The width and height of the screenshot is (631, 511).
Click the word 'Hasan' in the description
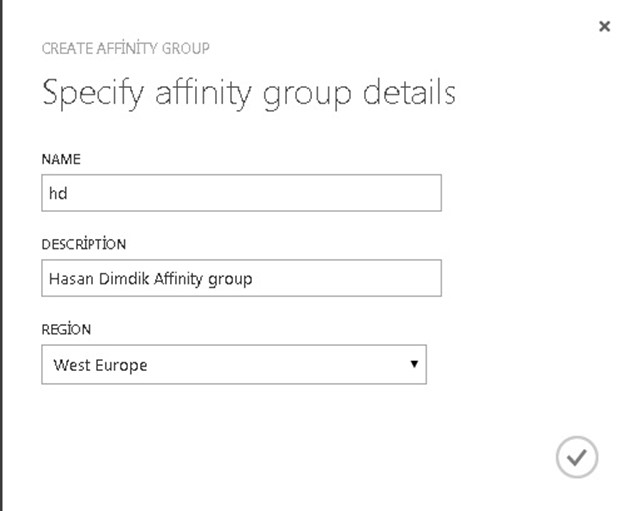coord(70,279)
